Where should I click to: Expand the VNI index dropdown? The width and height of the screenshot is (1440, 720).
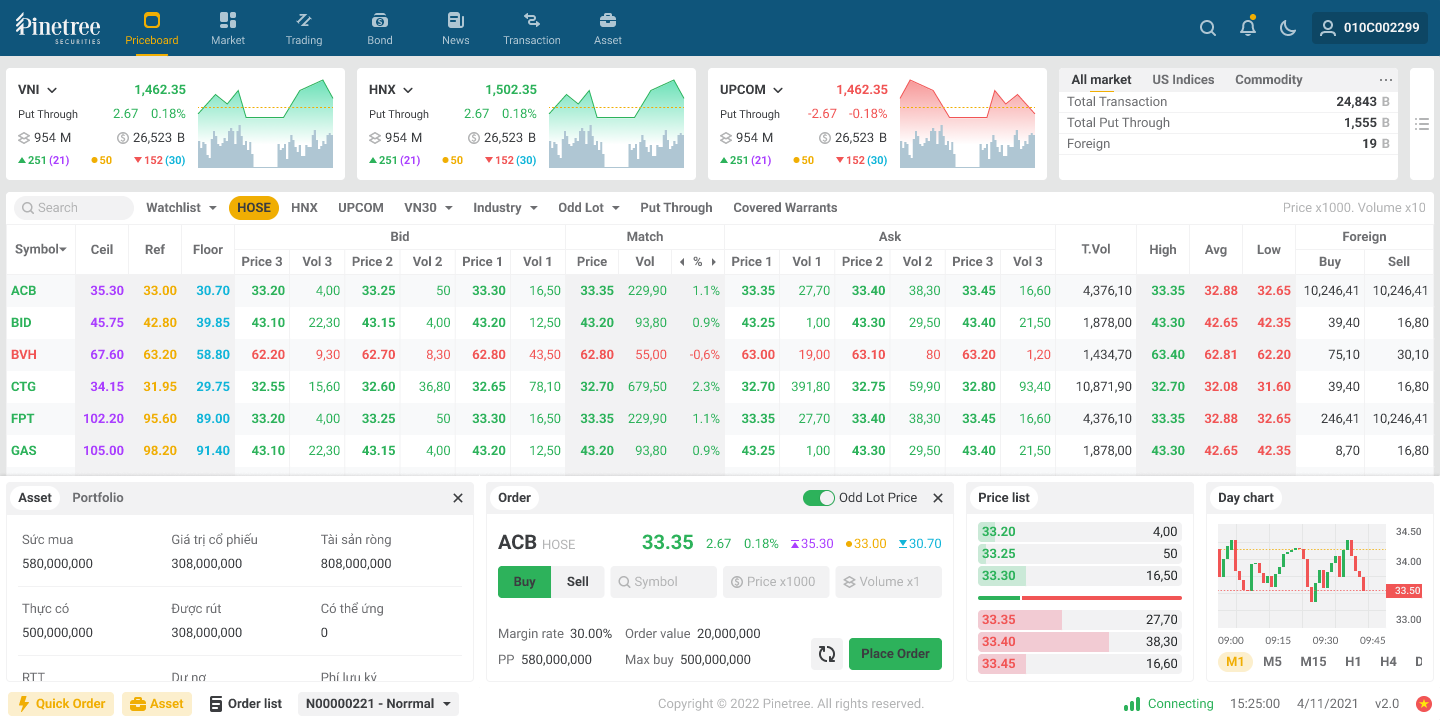(x=52, y=90)
